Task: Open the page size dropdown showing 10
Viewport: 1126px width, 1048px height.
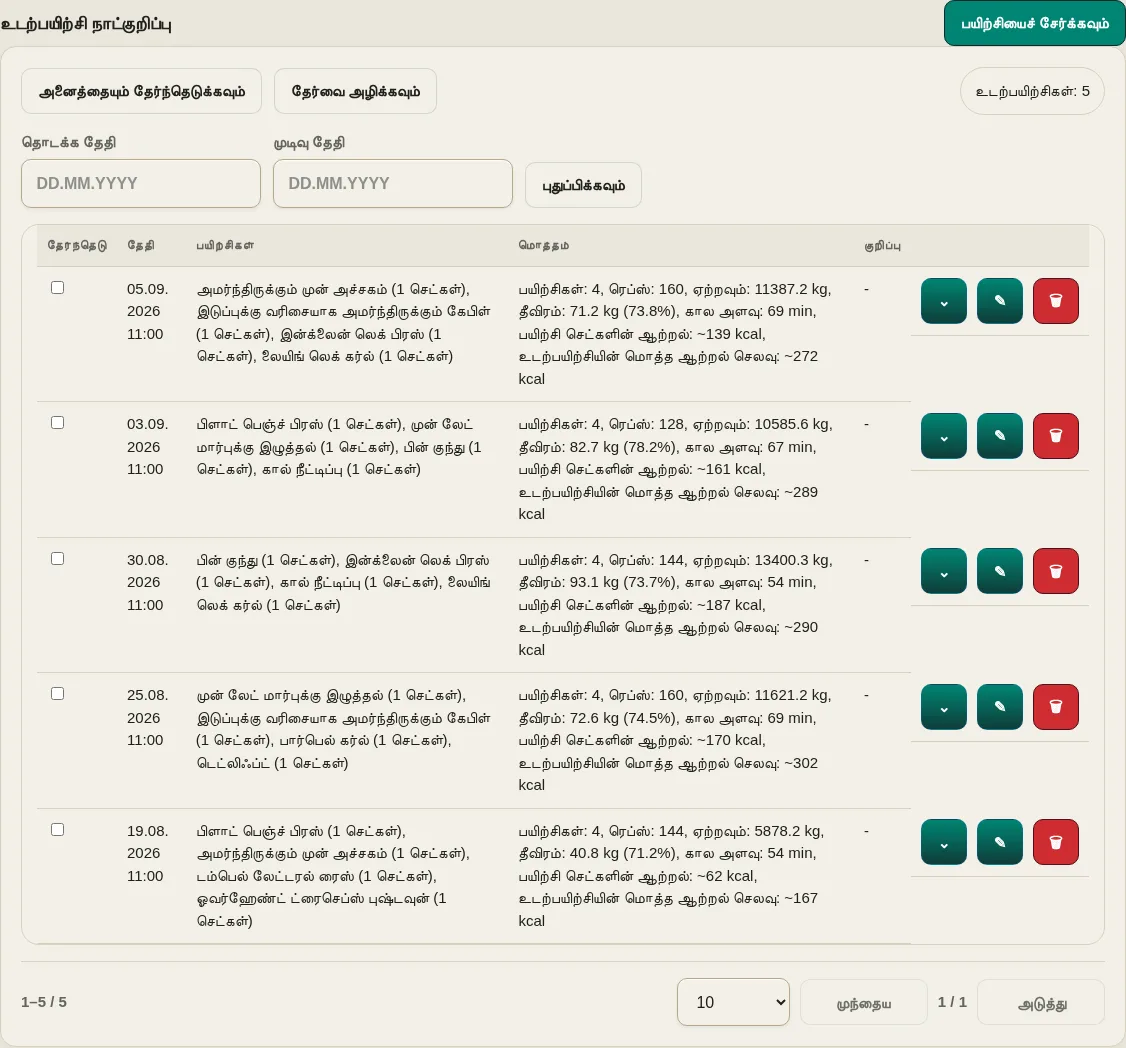Action: (733, 1002)
